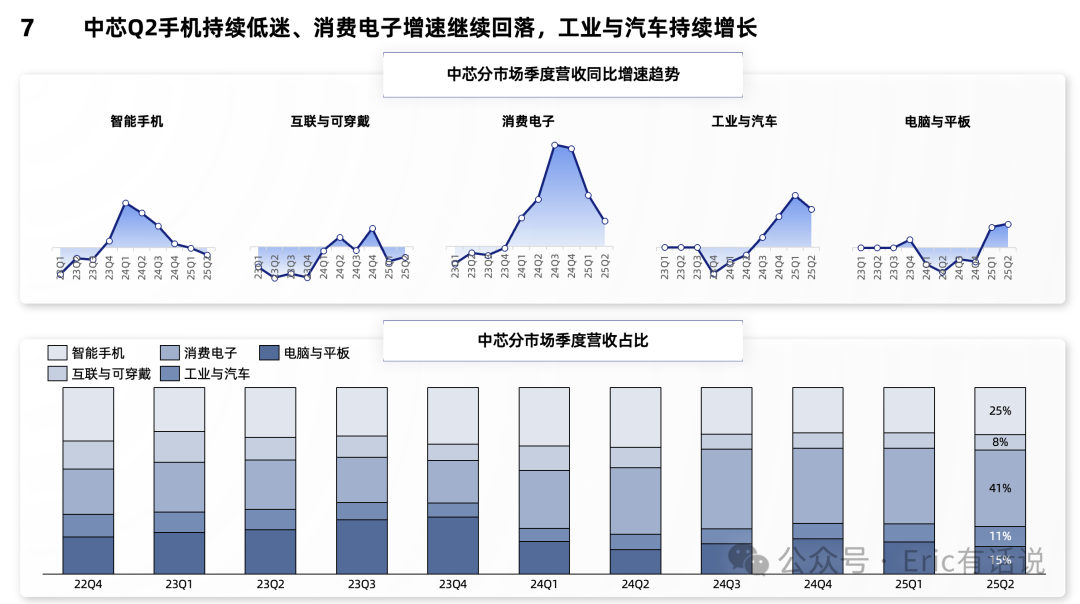Click the 工业与汽车 legend color swatch
The width and height of the screenshot is (1080, 604).
click(x=169, y=374)
